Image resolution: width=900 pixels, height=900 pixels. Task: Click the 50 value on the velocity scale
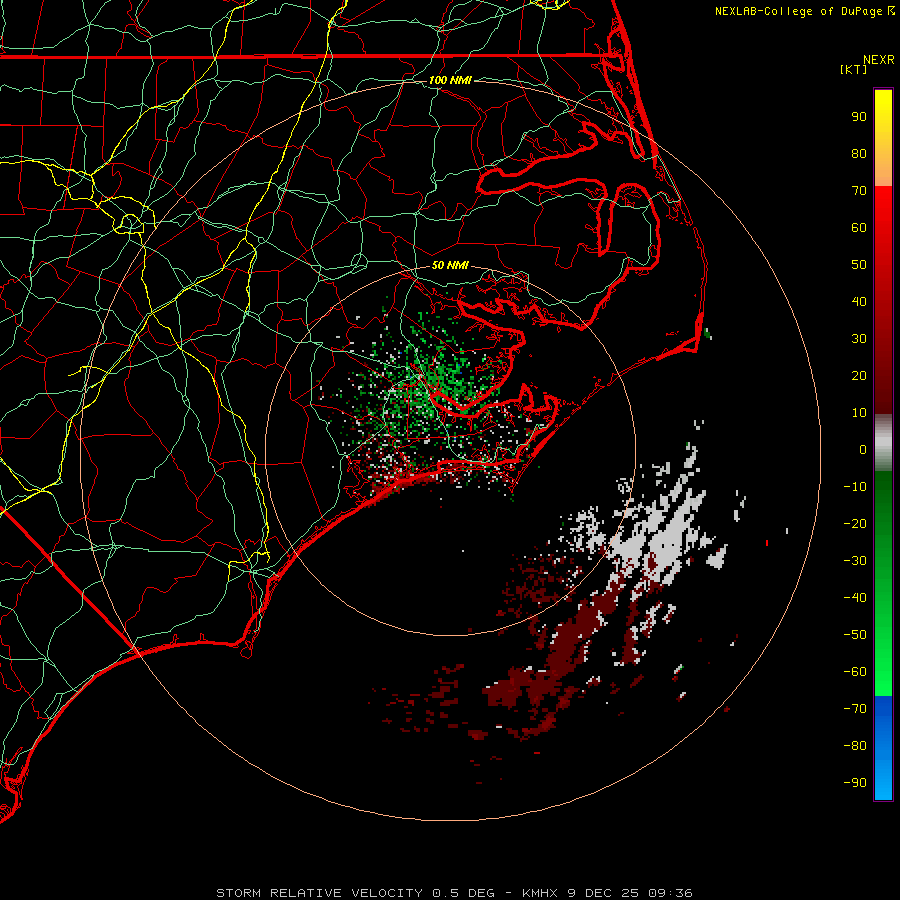859,265
